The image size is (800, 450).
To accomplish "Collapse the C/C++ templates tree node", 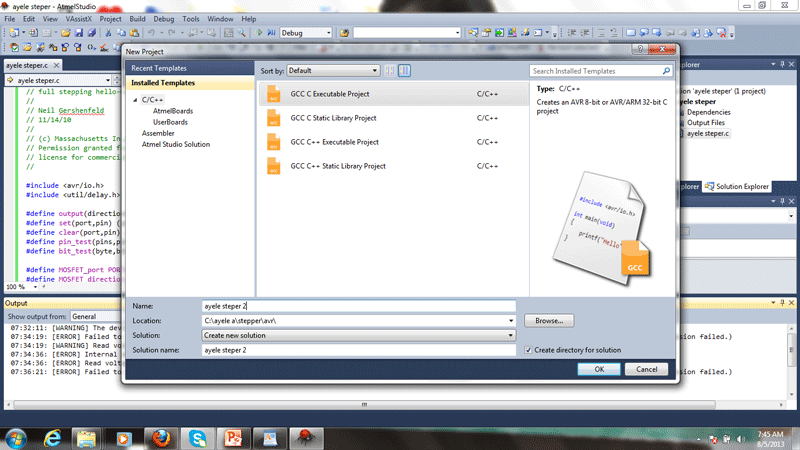I will coord(135,100).
